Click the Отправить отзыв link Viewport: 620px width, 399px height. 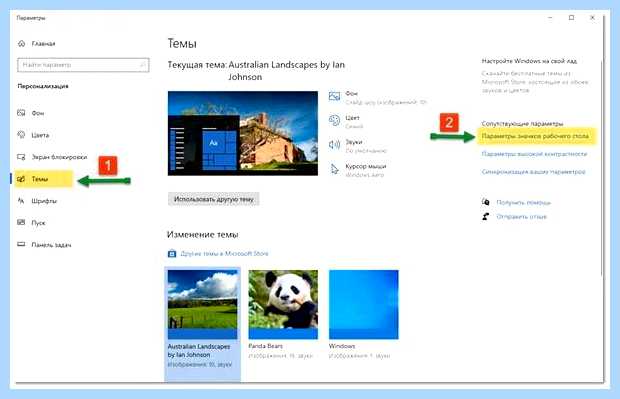tap(522, 217)
